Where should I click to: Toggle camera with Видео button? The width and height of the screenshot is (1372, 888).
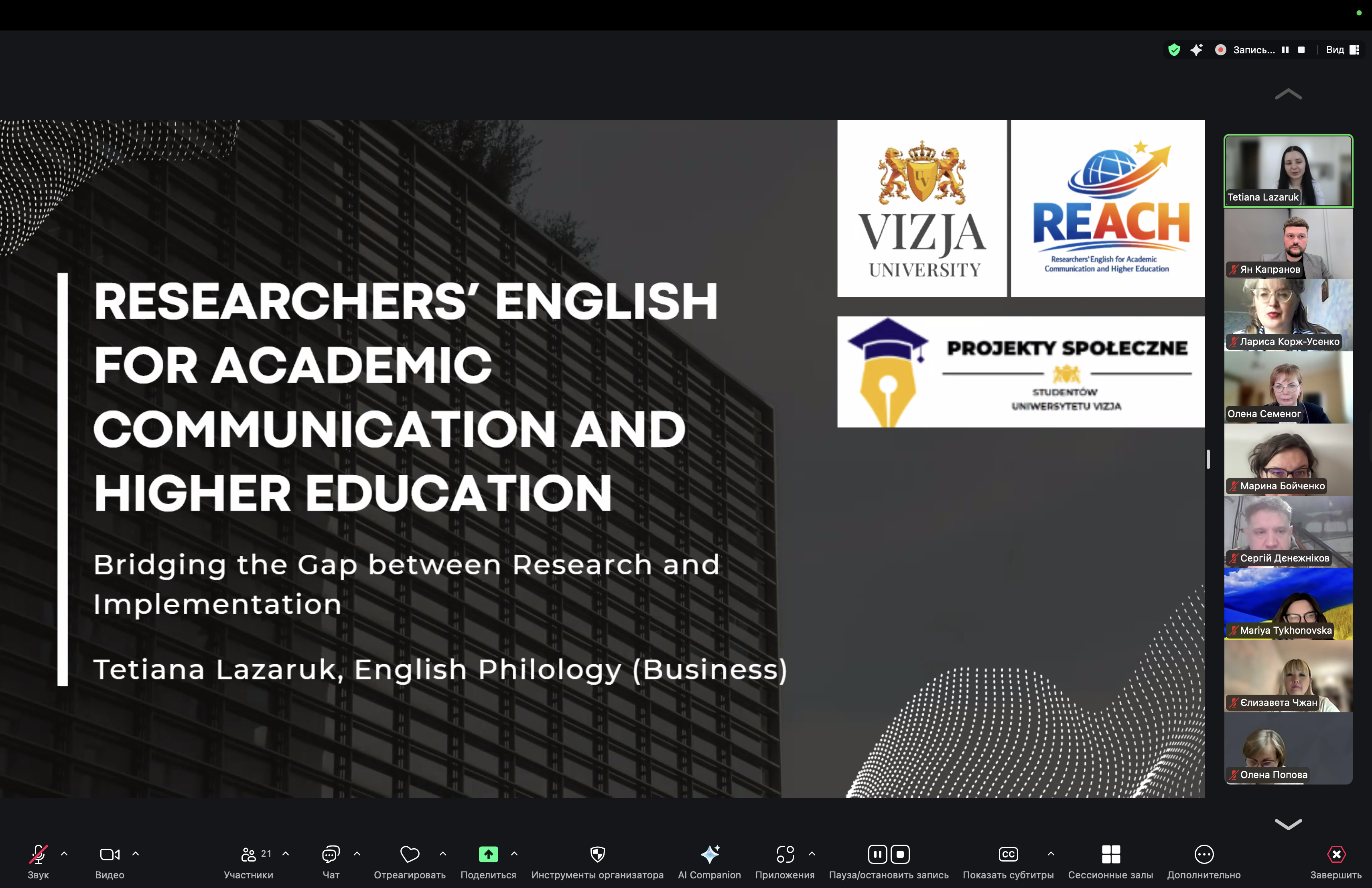110,854
